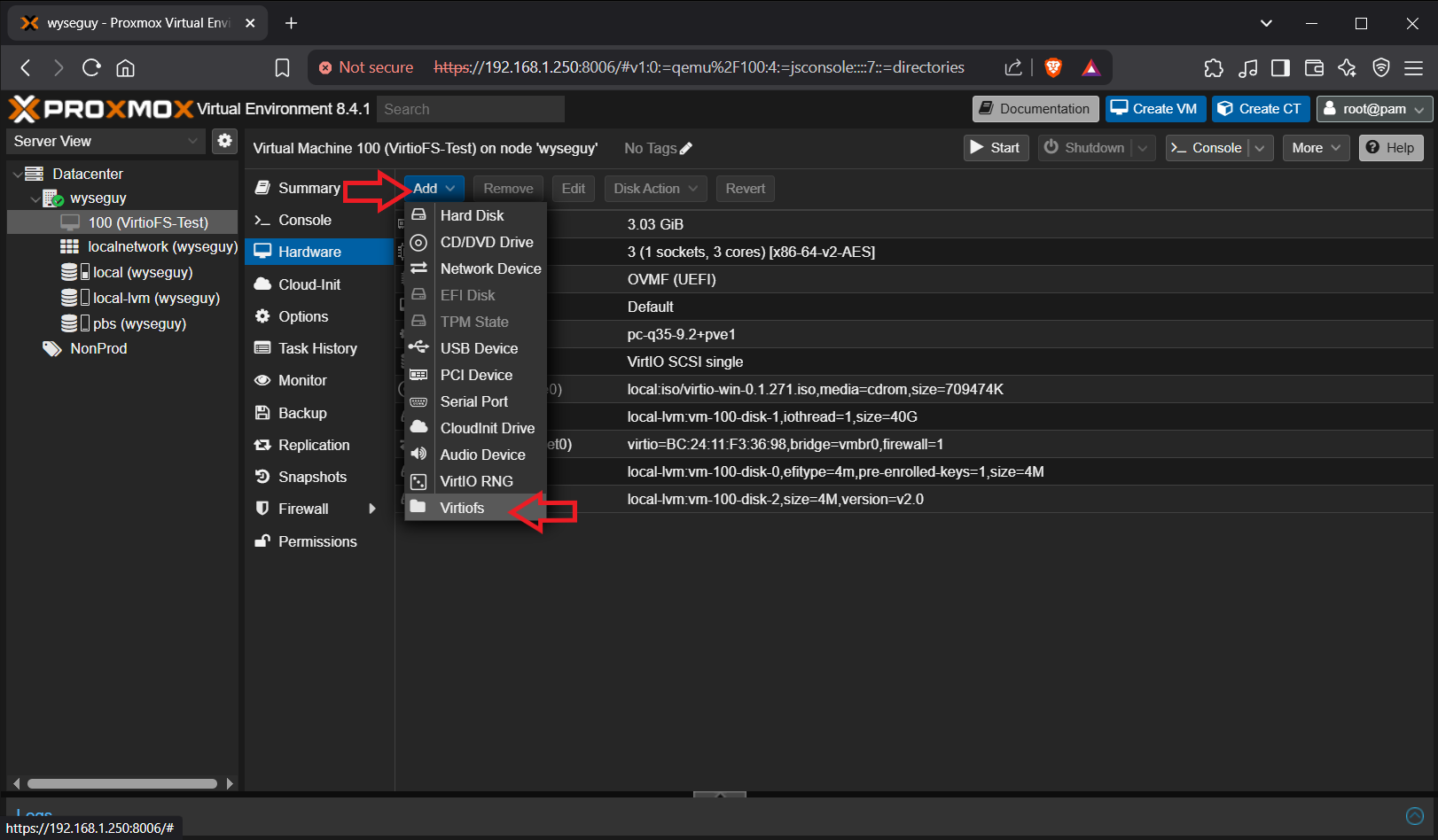
Task: Click the CD/DVD Drive disc icon
Action: 418,242
